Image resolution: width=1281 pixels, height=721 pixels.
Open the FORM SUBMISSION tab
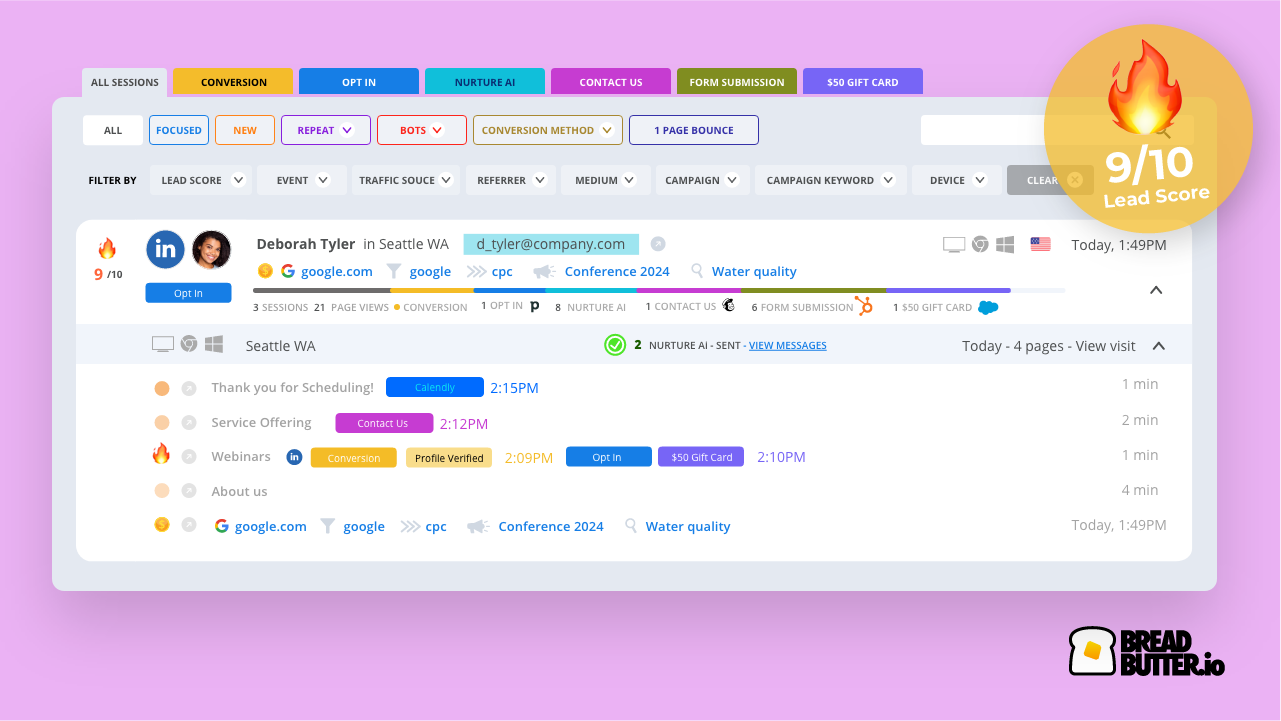736,82
